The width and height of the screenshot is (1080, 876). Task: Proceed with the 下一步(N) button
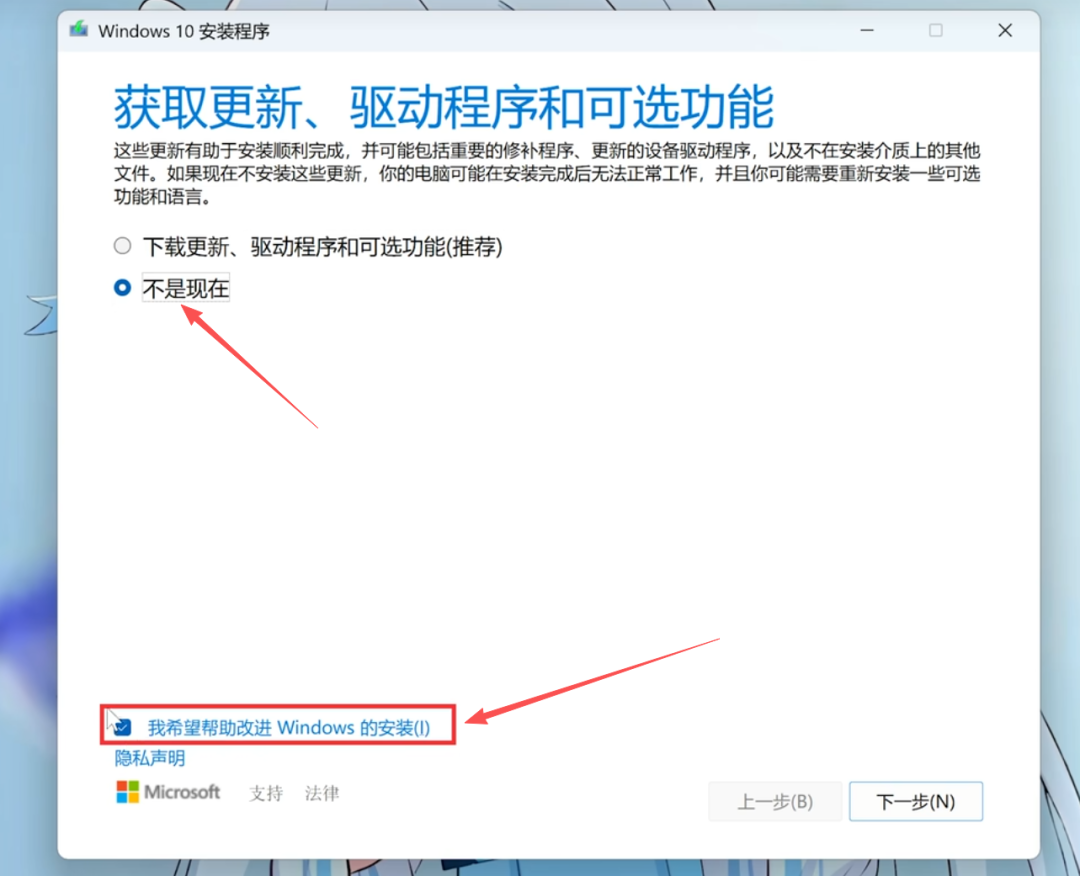click(x=915, y=801)
